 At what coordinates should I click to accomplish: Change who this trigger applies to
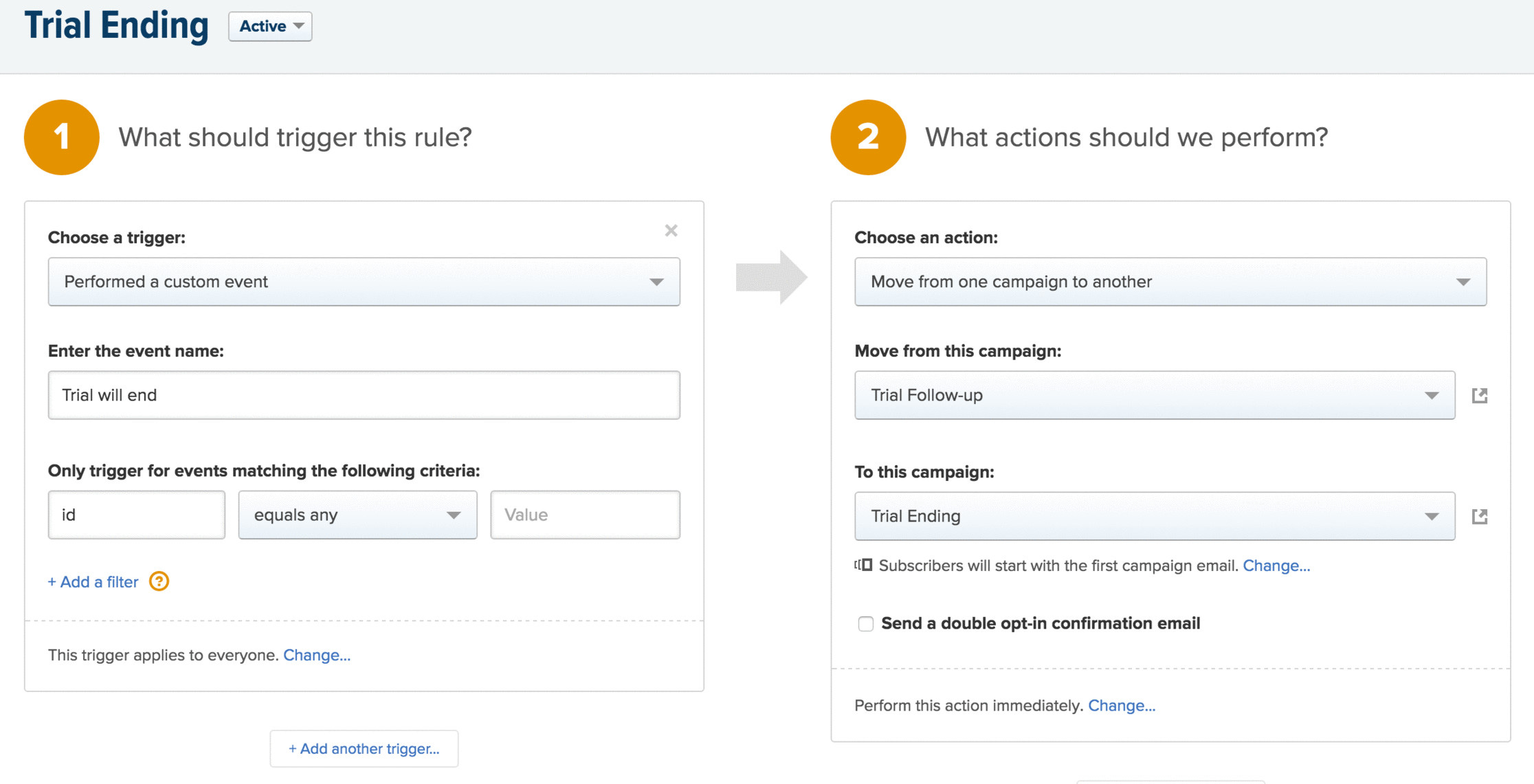(x=317, y=655)
